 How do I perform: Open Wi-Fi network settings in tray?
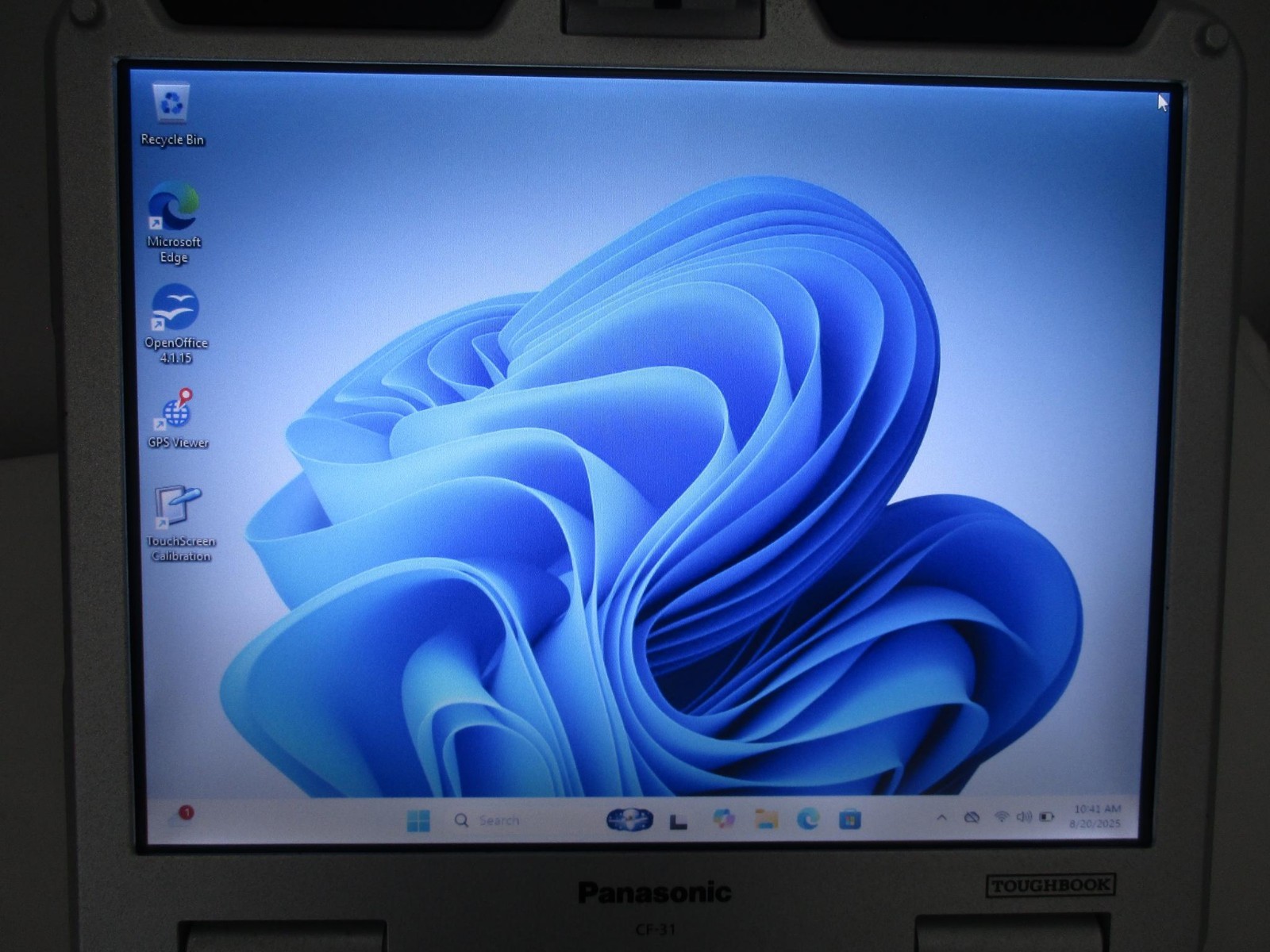1002,816
